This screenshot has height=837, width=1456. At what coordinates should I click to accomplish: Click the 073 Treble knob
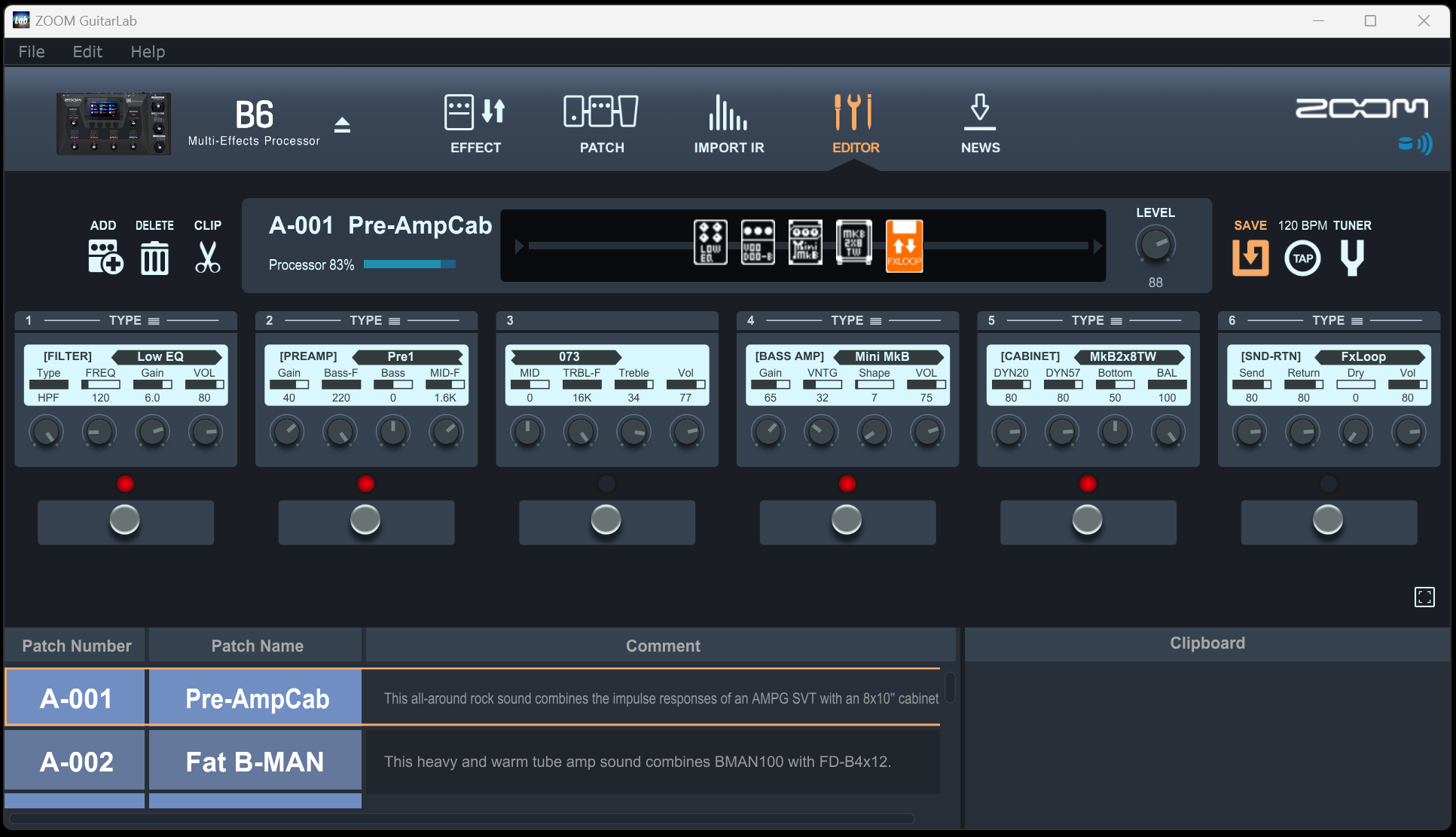coord(633,432)
